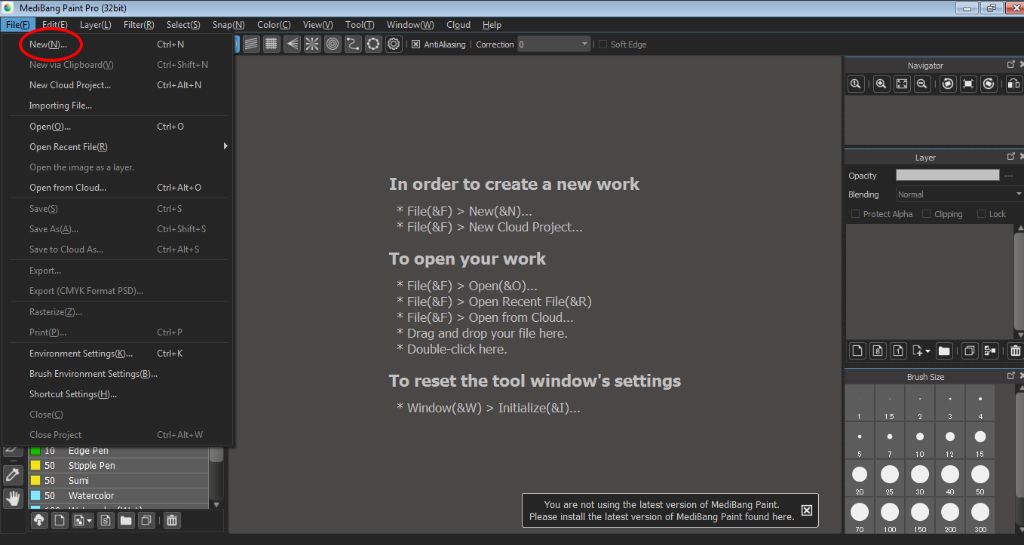This screenshot has width=1024, height=545.
Task: Select brush size 100
Action: (x=889, y=518)
